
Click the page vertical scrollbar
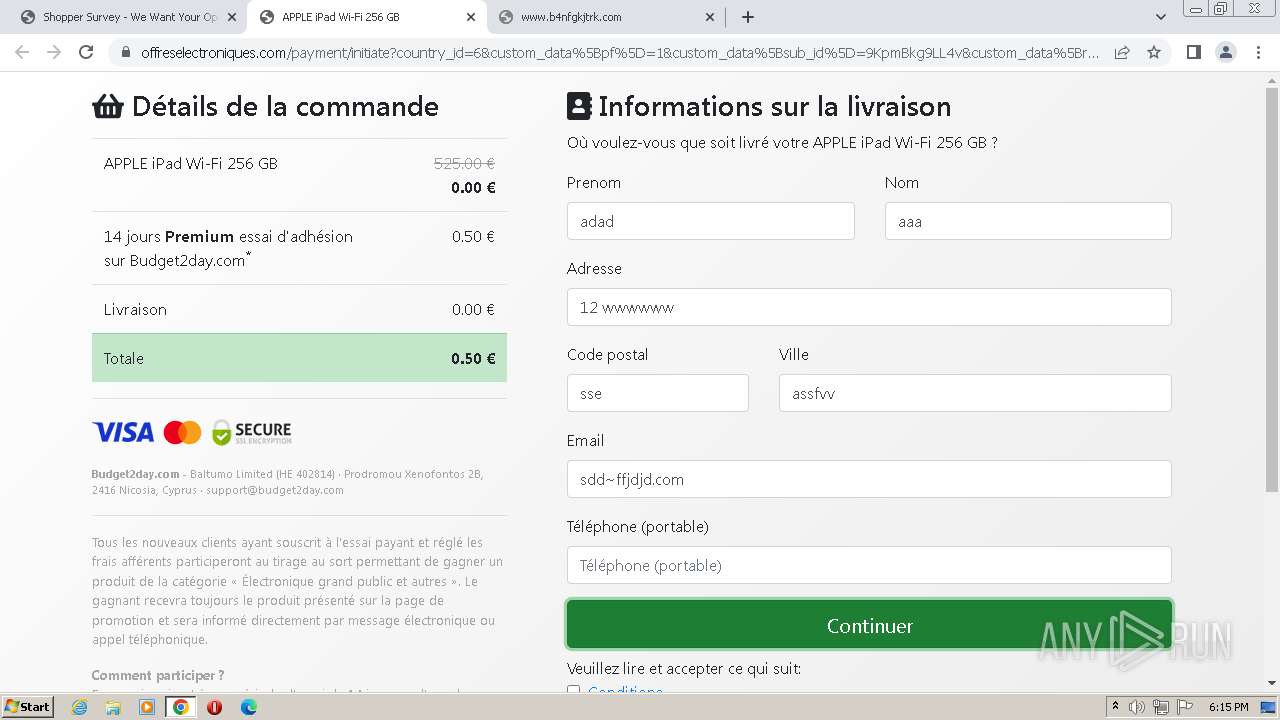(x=1272, y=290)
